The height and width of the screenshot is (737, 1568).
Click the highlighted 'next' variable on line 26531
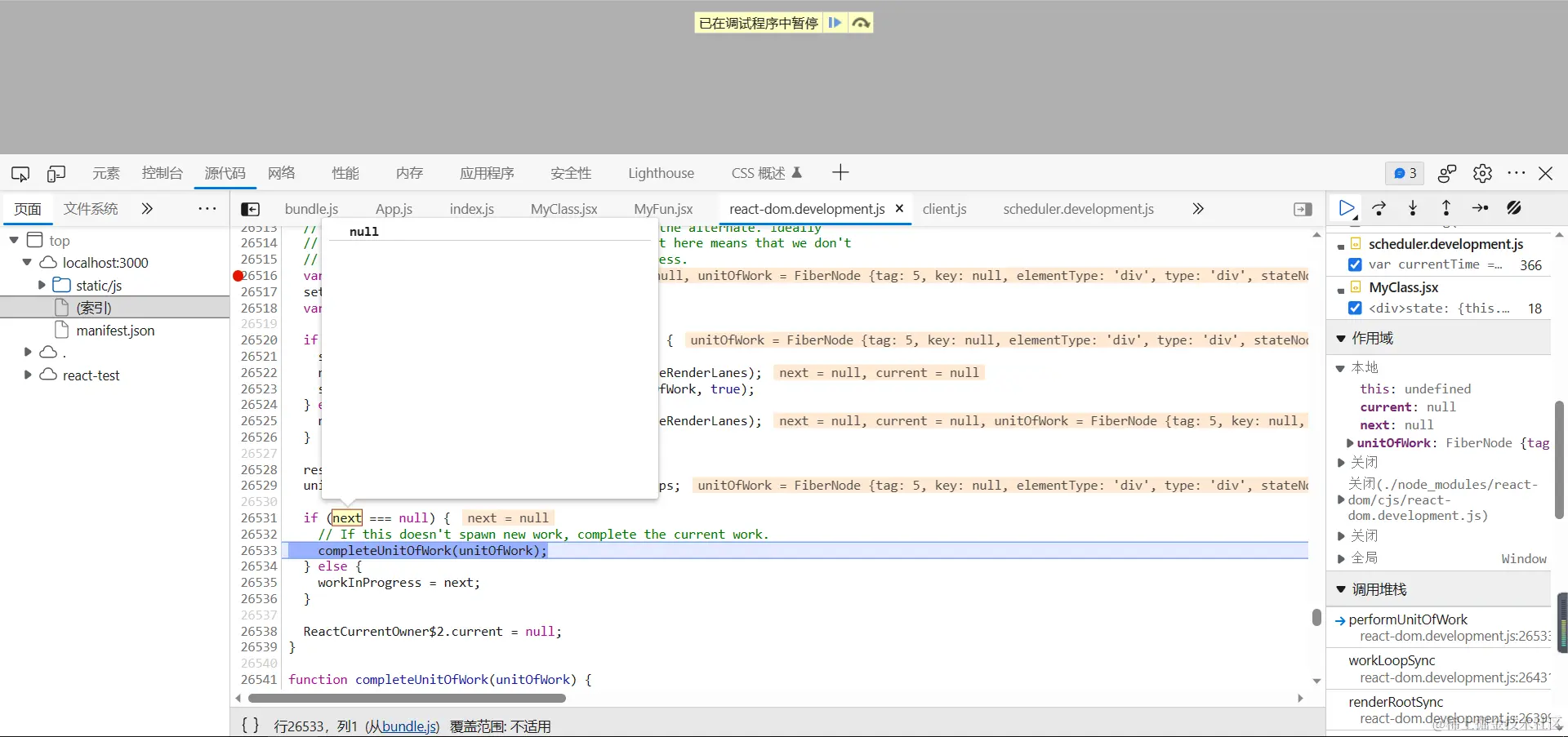tap(347, 518)
